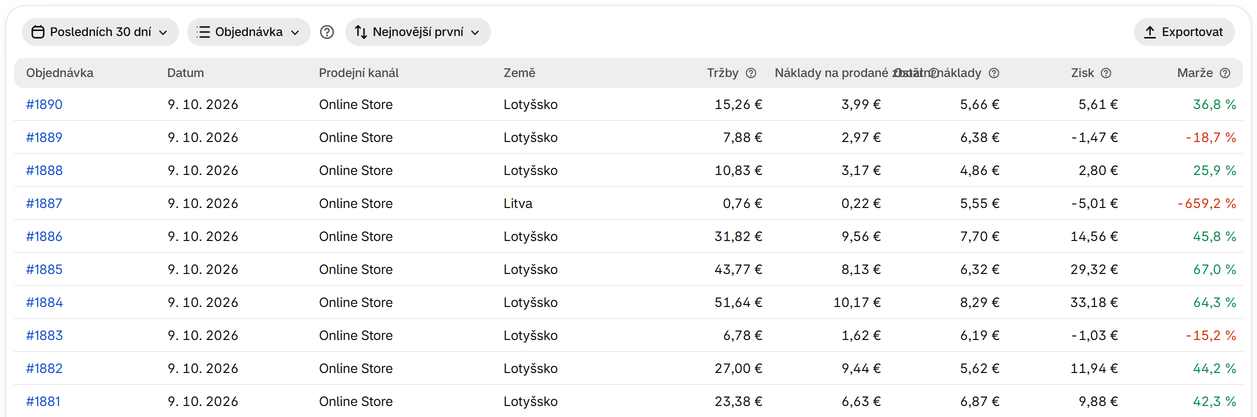This screenshot has height=417, width=1257.
Task: Select margin value -18,7 %
Action: [1211, 137]
